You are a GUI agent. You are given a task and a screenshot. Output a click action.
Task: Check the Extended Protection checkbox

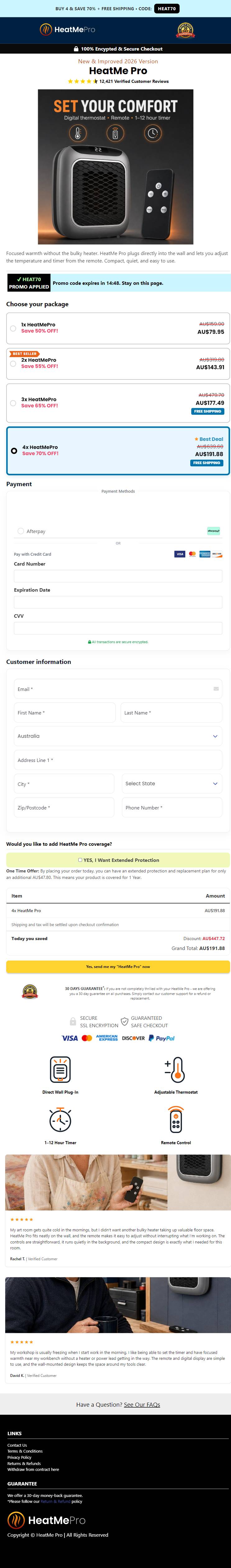pos(80,860)
